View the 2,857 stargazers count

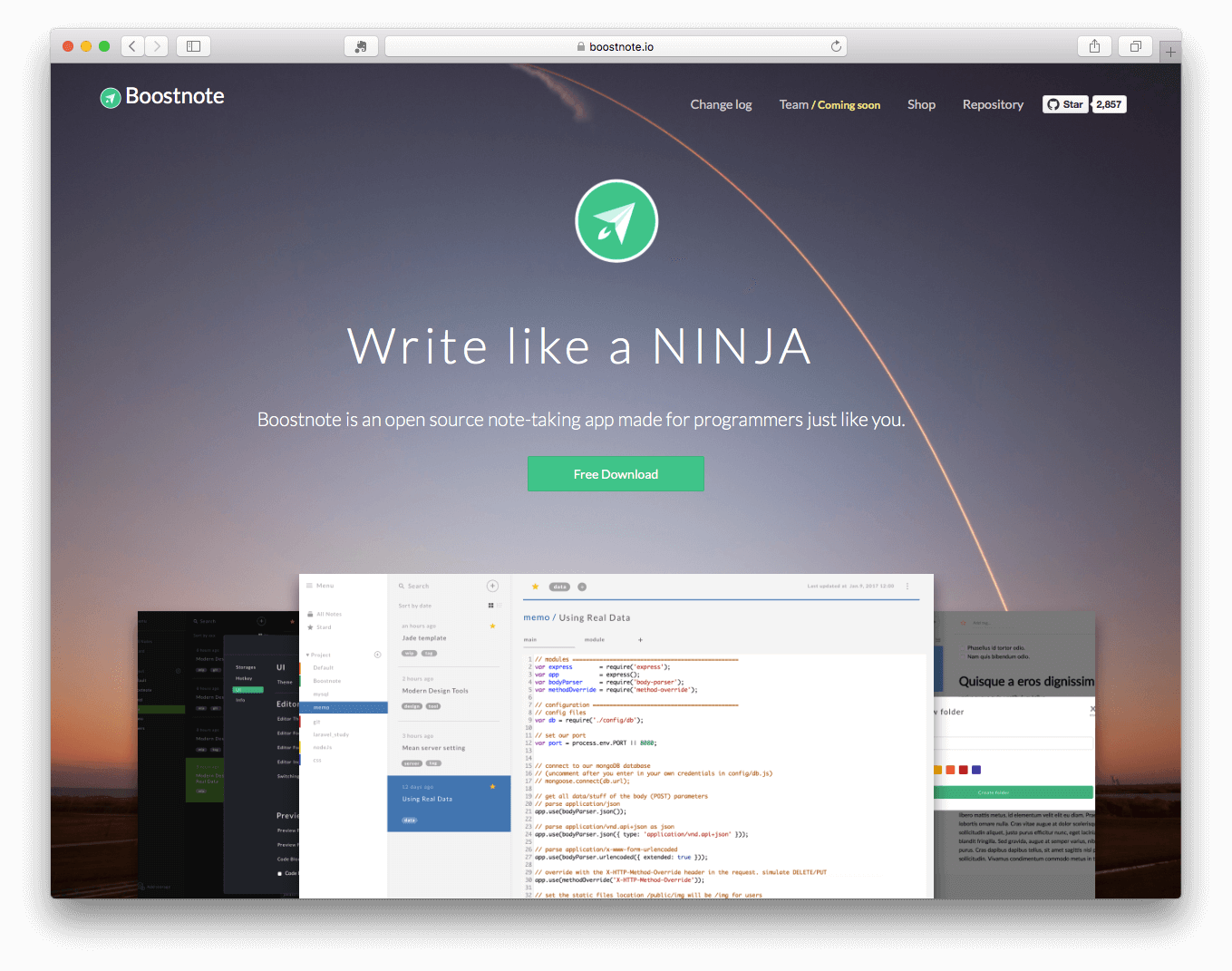[1109, 104]
